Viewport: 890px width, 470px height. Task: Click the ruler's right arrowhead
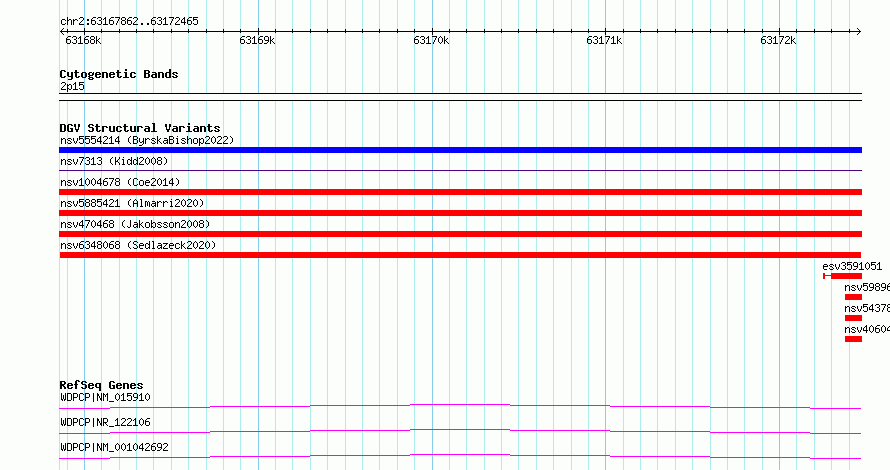pos(859,31)
